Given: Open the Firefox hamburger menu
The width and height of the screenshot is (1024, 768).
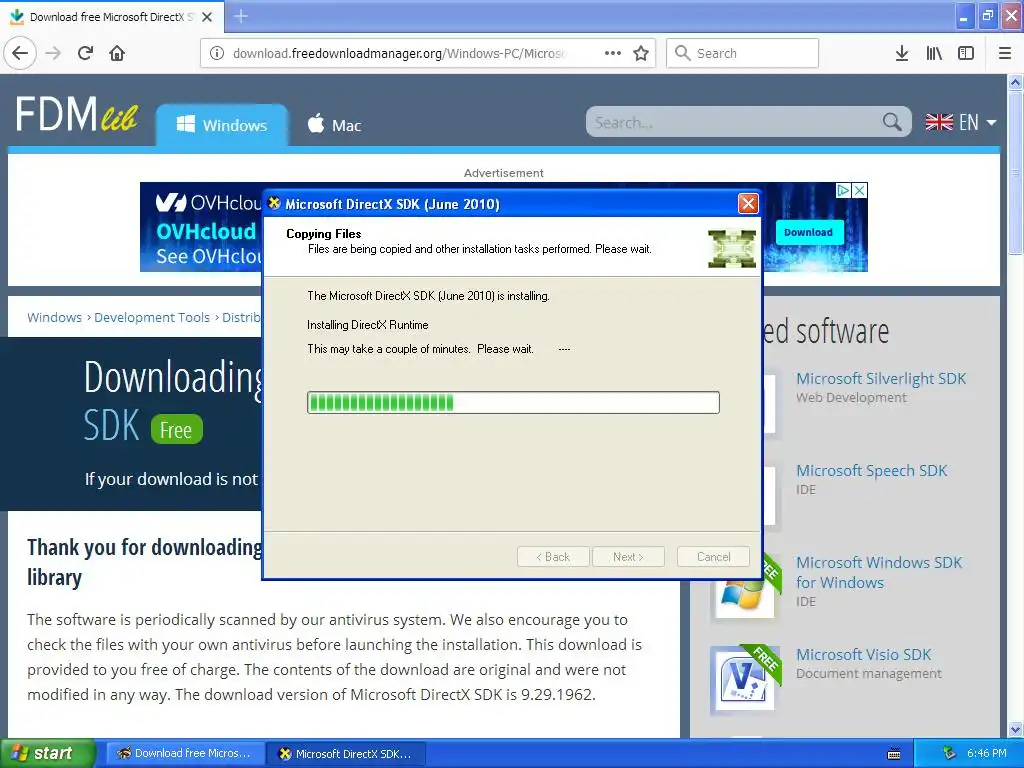Looking at the screenshot, I should coord(1005,54).
